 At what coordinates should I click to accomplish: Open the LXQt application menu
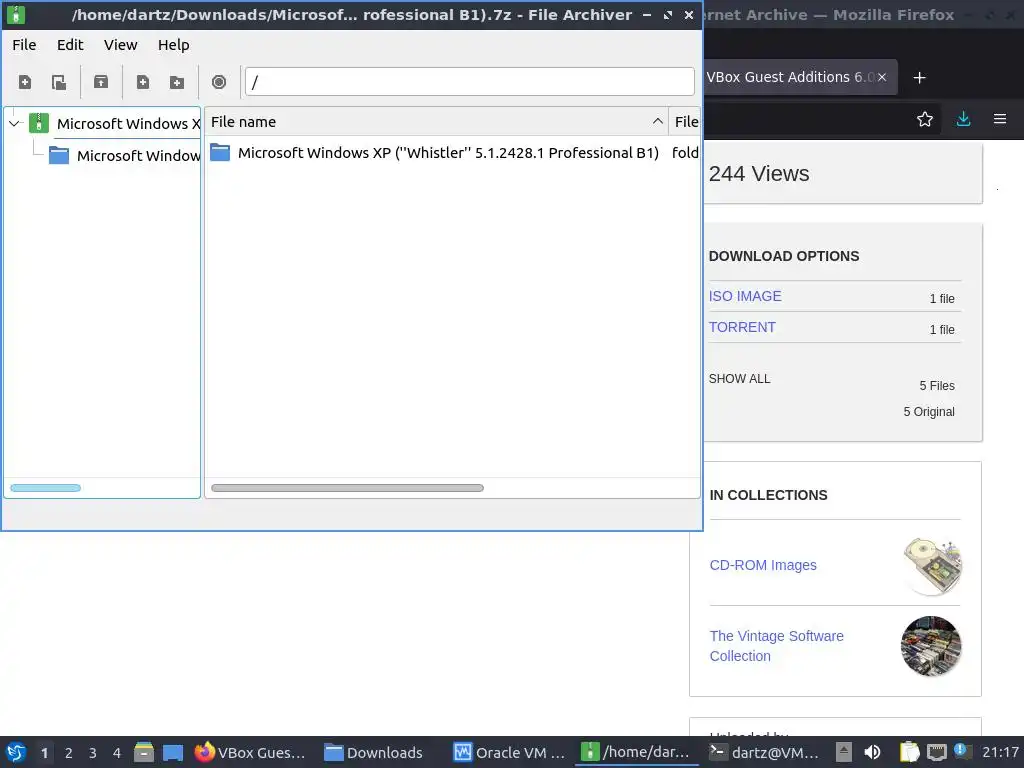pyautogui.click(x=16, y=752)
